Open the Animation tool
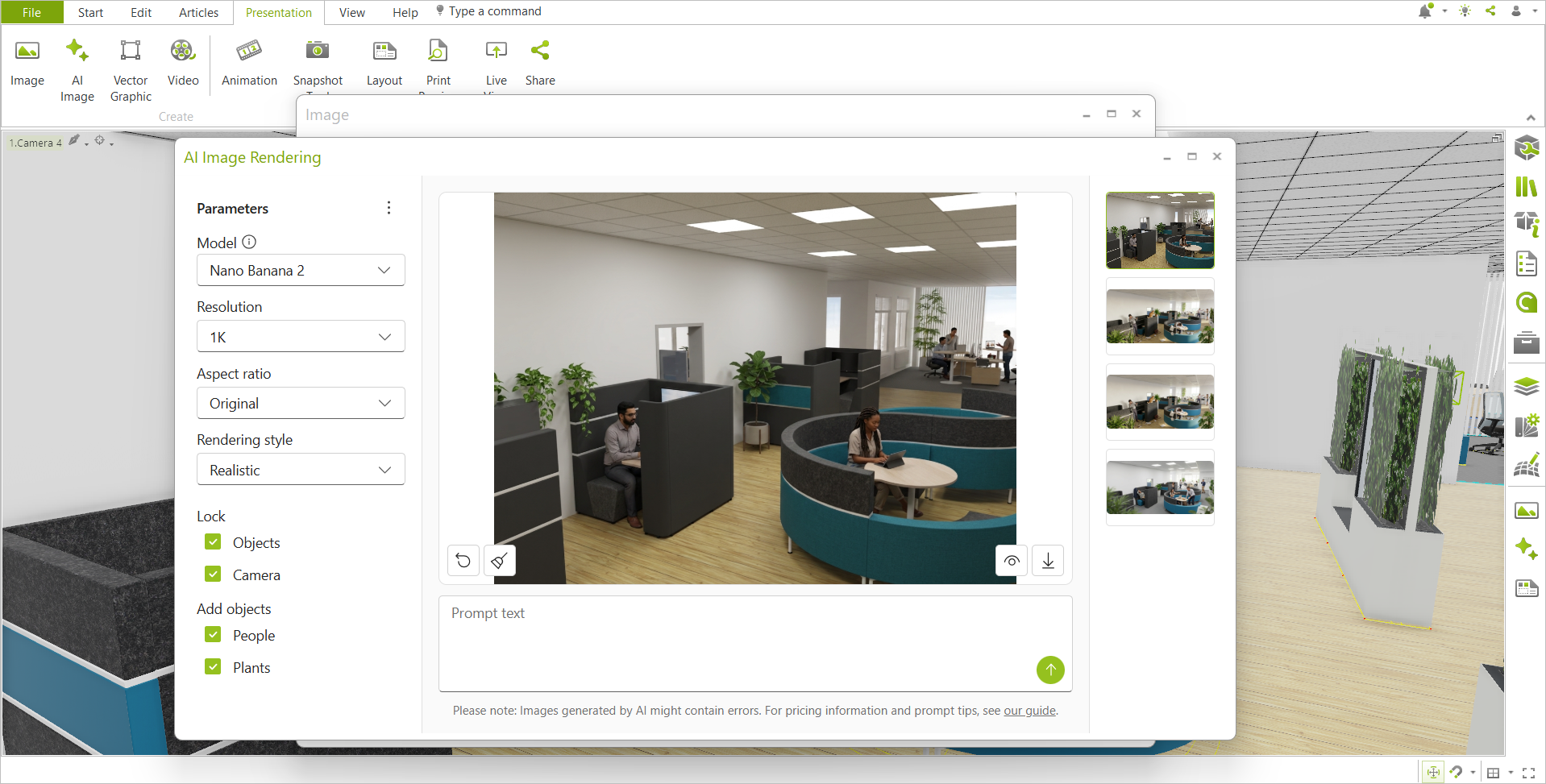The image size is (1546, 784). [249, 63]
